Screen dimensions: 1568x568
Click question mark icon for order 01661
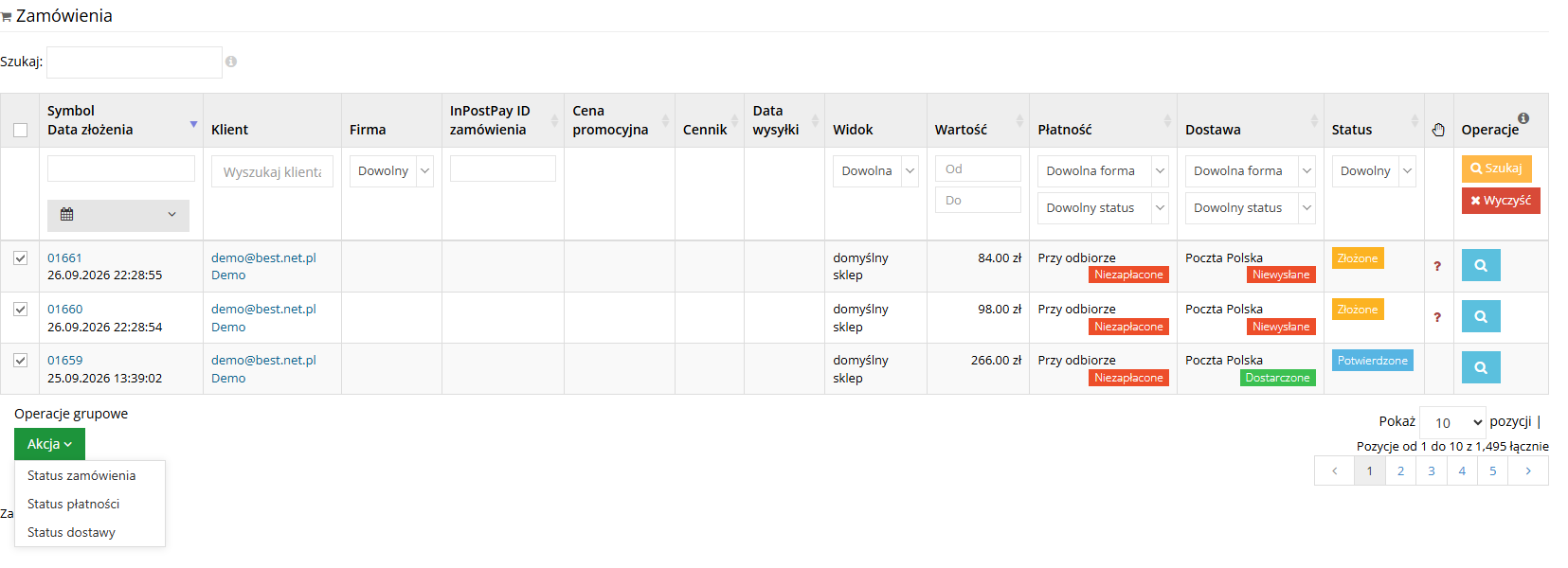(x=1437, y=266)
